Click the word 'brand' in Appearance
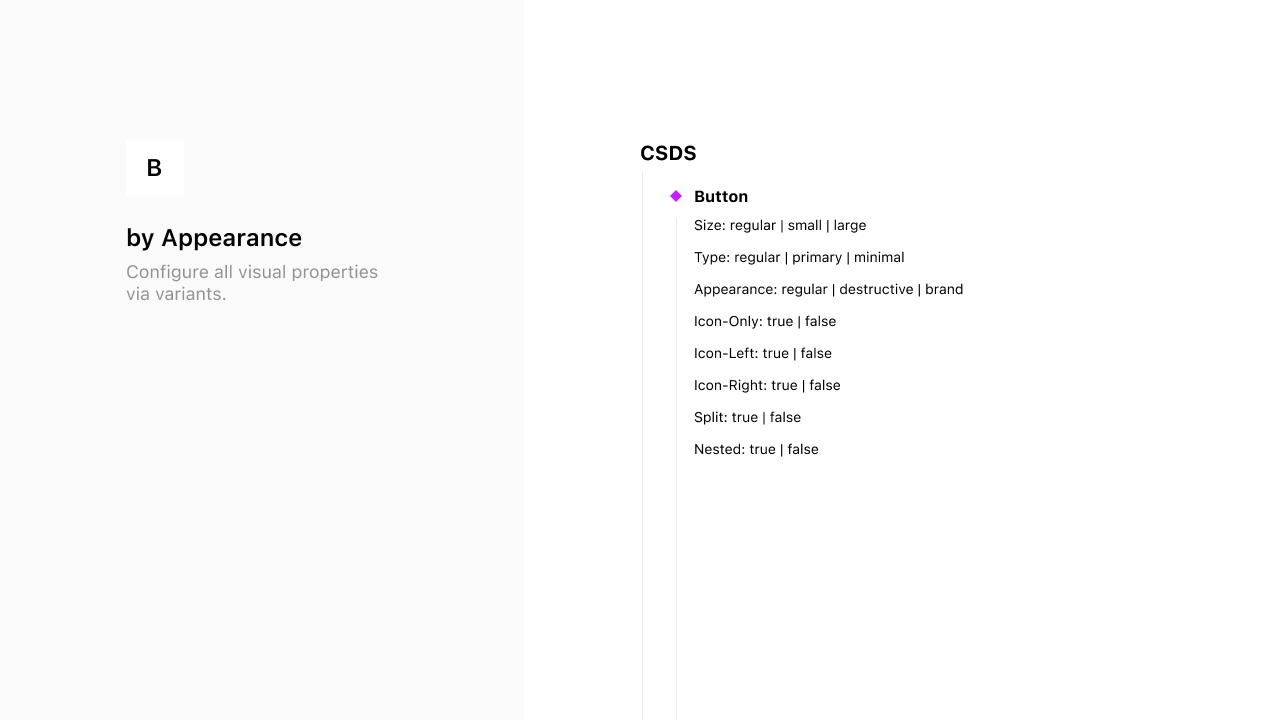The height and width of the screenshot is (720, 1280). point(944,289)
